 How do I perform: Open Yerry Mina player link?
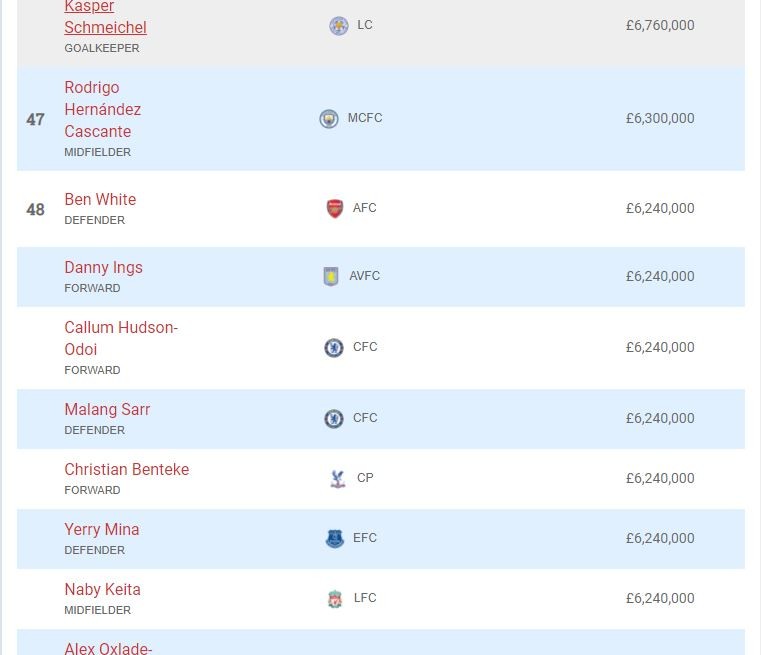(x=101, y=529)
